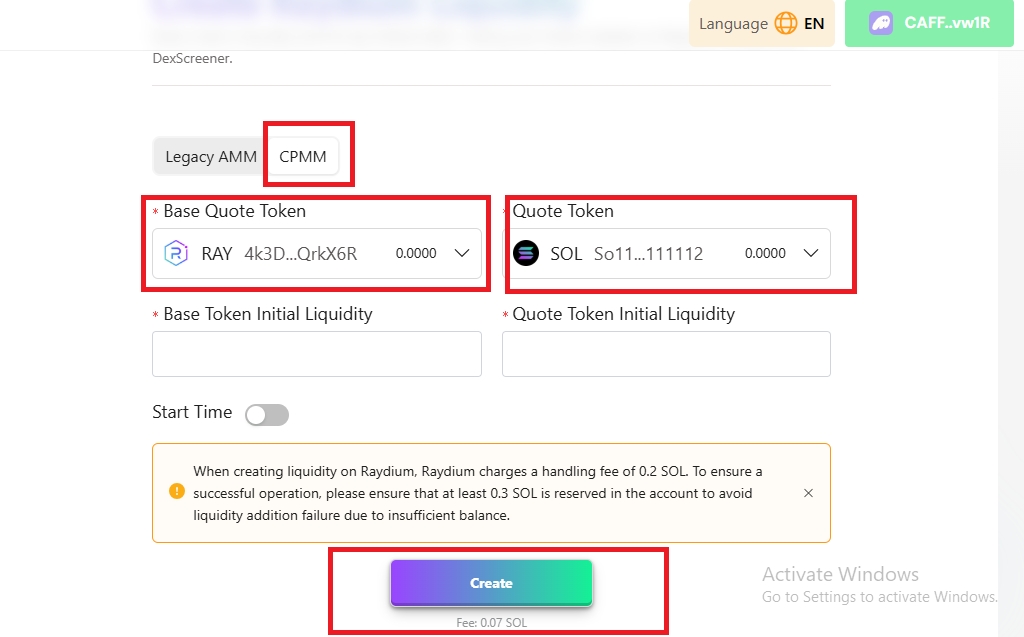Click the orange warning icon in notice

177,491
